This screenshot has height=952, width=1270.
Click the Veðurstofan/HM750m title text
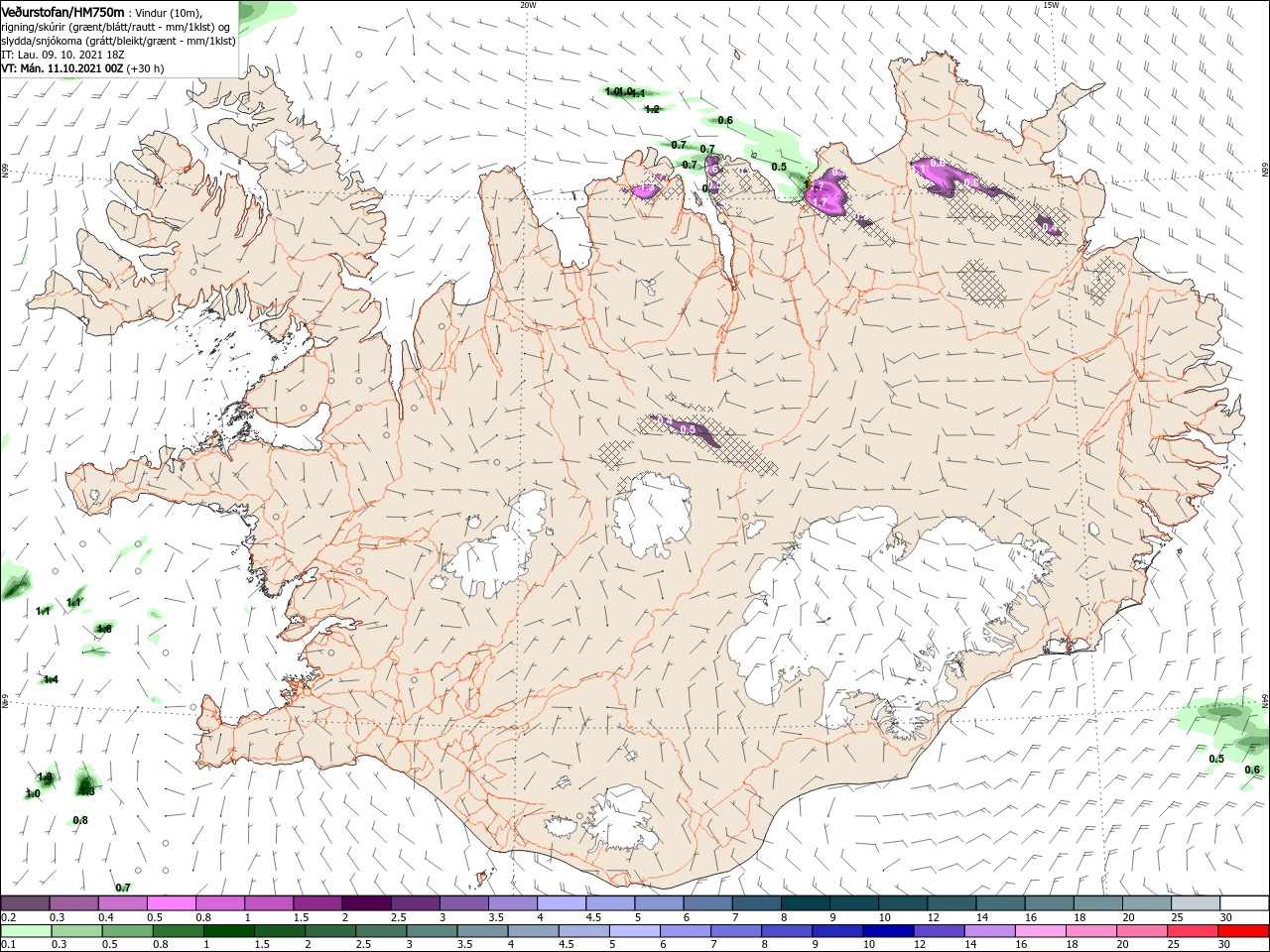(x=63, y=12)
